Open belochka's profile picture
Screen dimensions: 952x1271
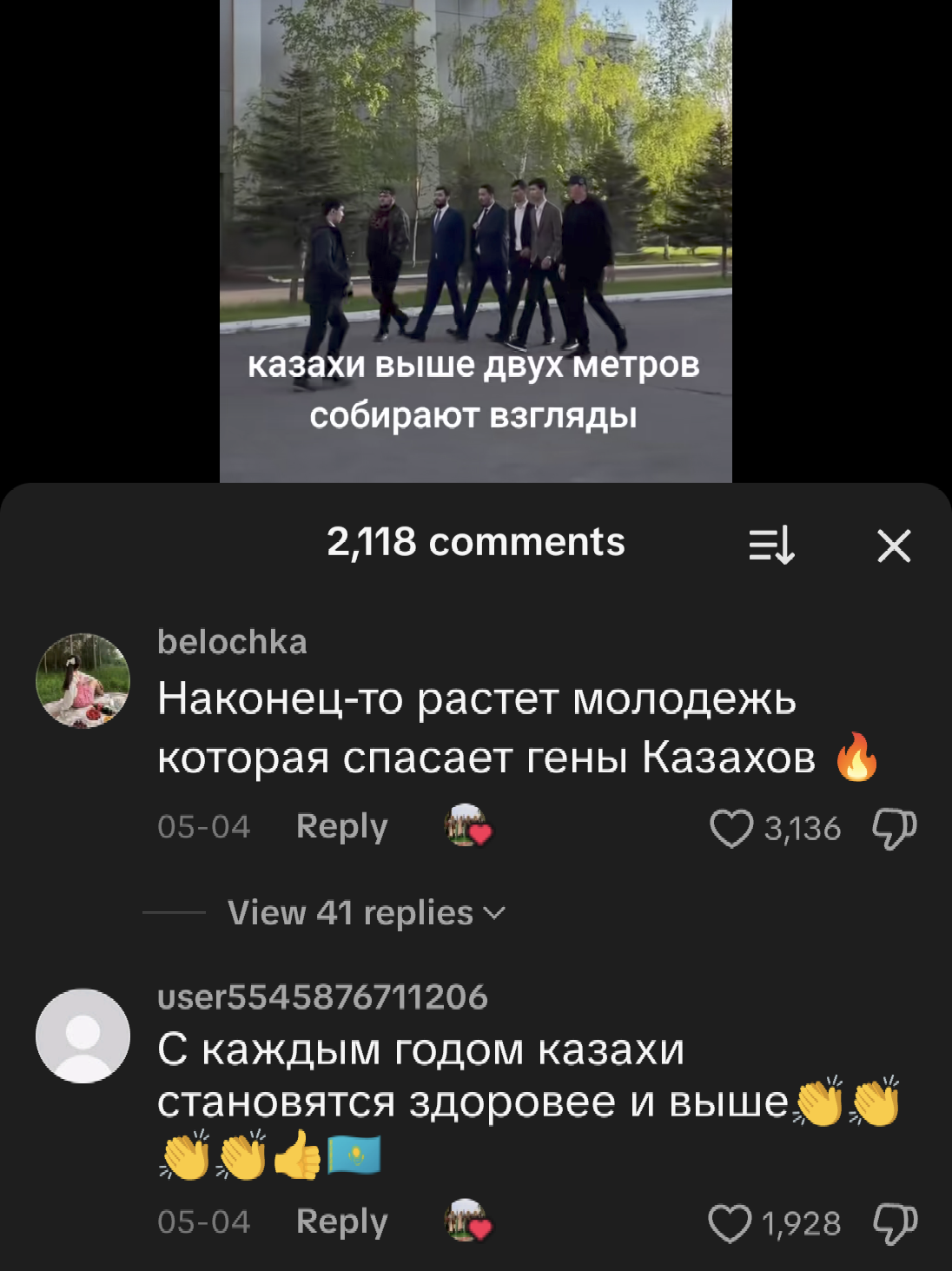coord(83,680)
